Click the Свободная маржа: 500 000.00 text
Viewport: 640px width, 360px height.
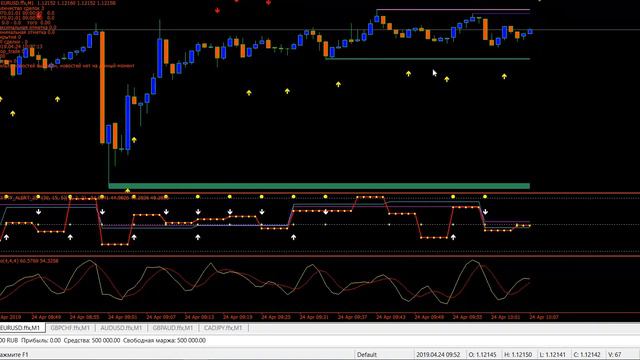point(164,340)
